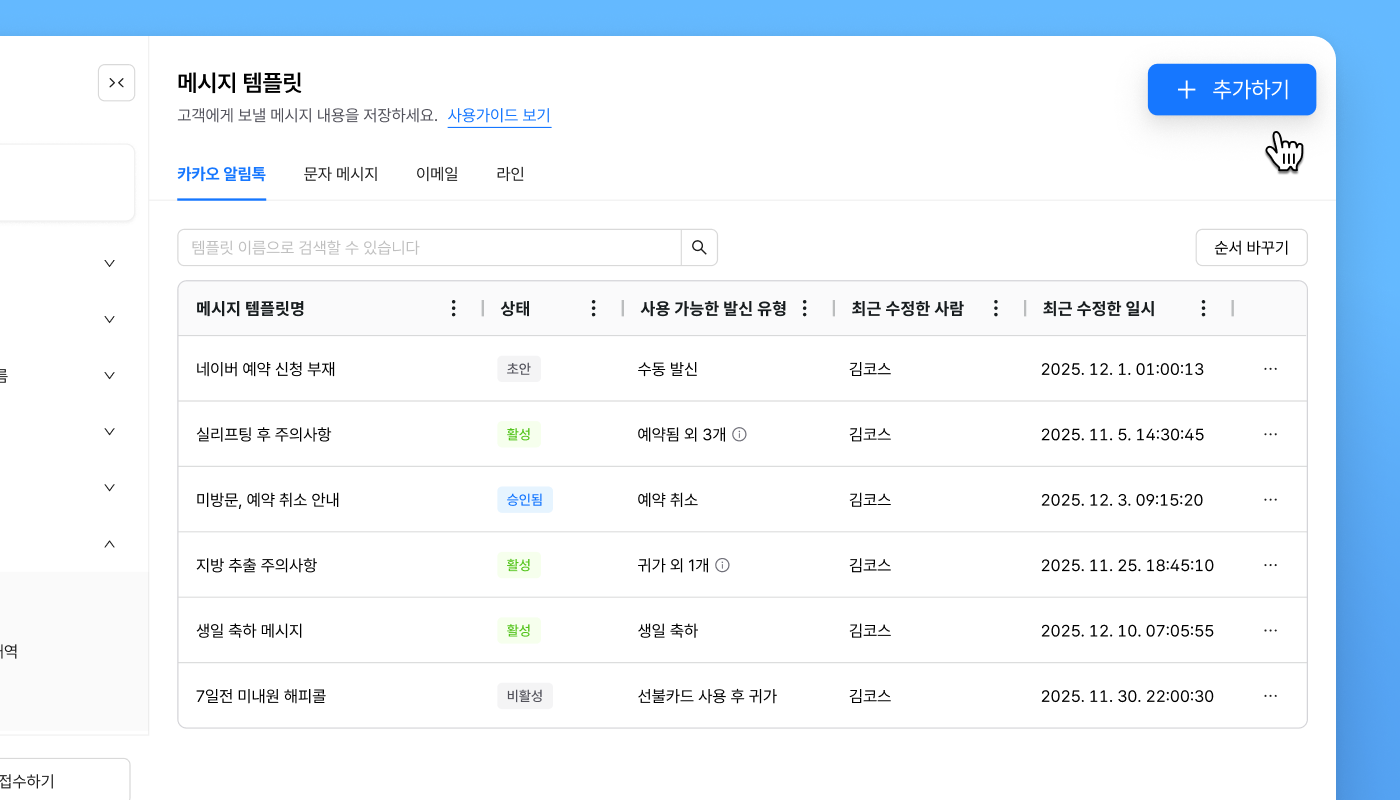The width and height of the screenshot is (1400, 800).
Task: Open column menu for 상태 header
Action: pos(594,308)
